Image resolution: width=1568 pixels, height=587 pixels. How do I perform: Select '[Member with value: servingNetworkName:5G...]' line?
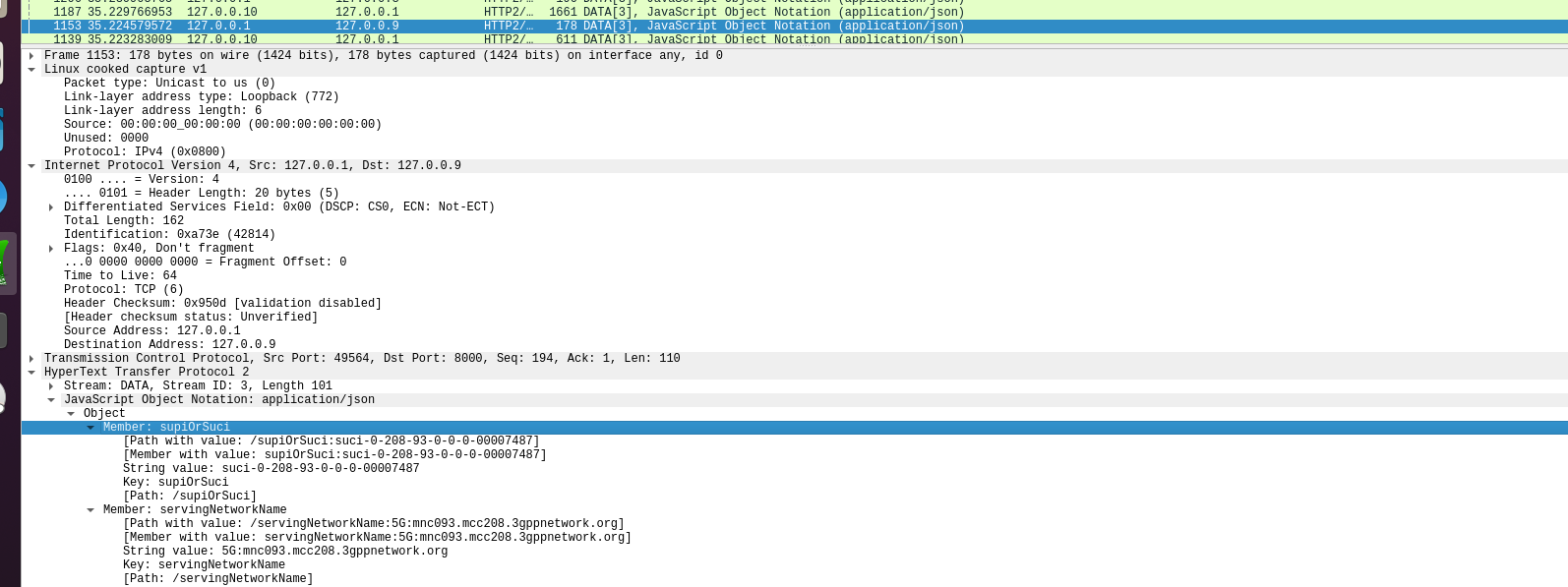(377, 538)
